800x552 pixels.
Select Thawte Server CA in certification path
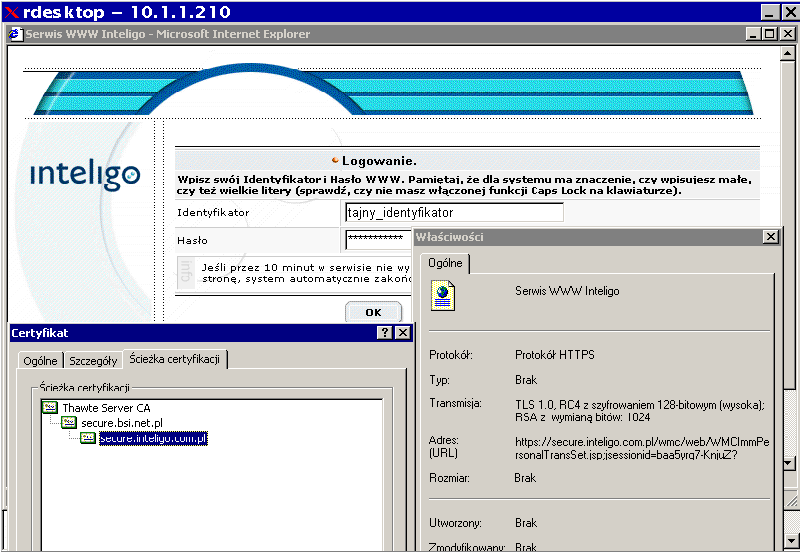(x=106, y=408)
